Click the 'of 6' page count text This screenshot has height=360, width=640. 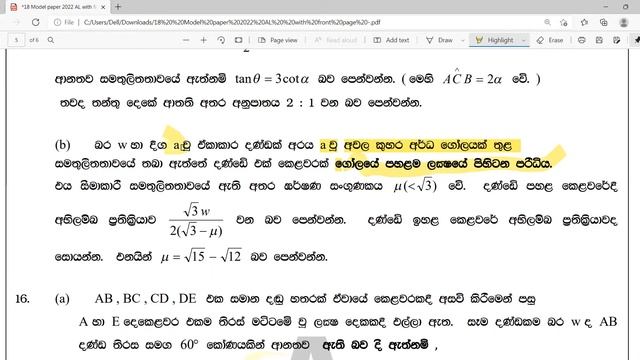point(34,40)
